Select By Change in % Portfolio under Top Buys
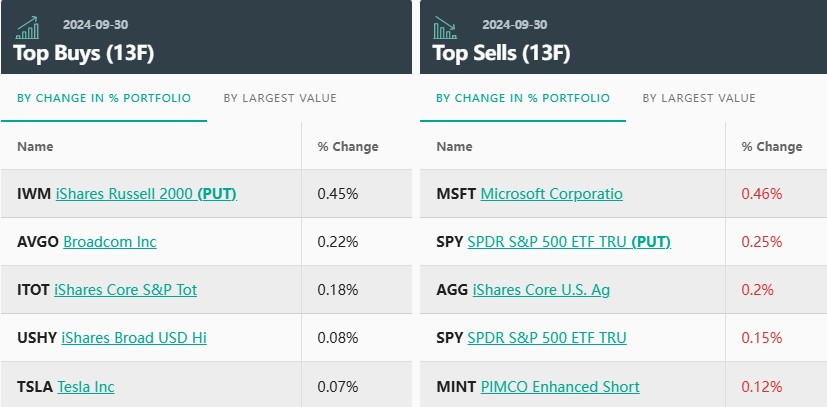Image resolution: width=827 pixels, height=407 pixels. pos(104,98)
